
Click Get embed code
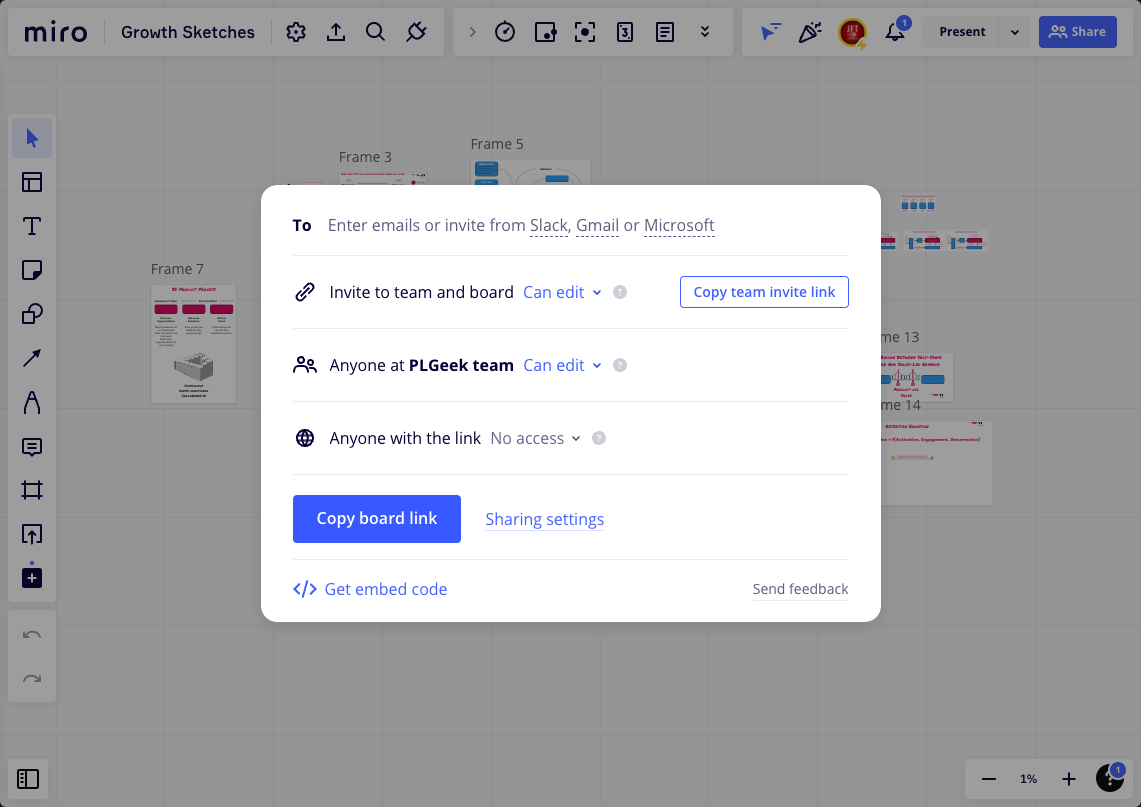(x=370, y=589)
